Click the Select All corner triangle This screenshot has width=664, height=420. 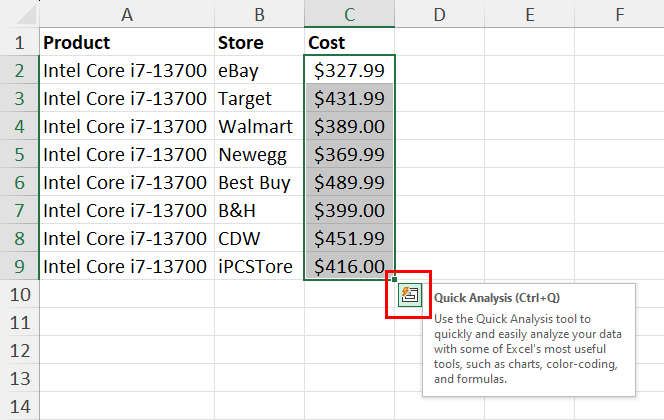coord(25,15)
